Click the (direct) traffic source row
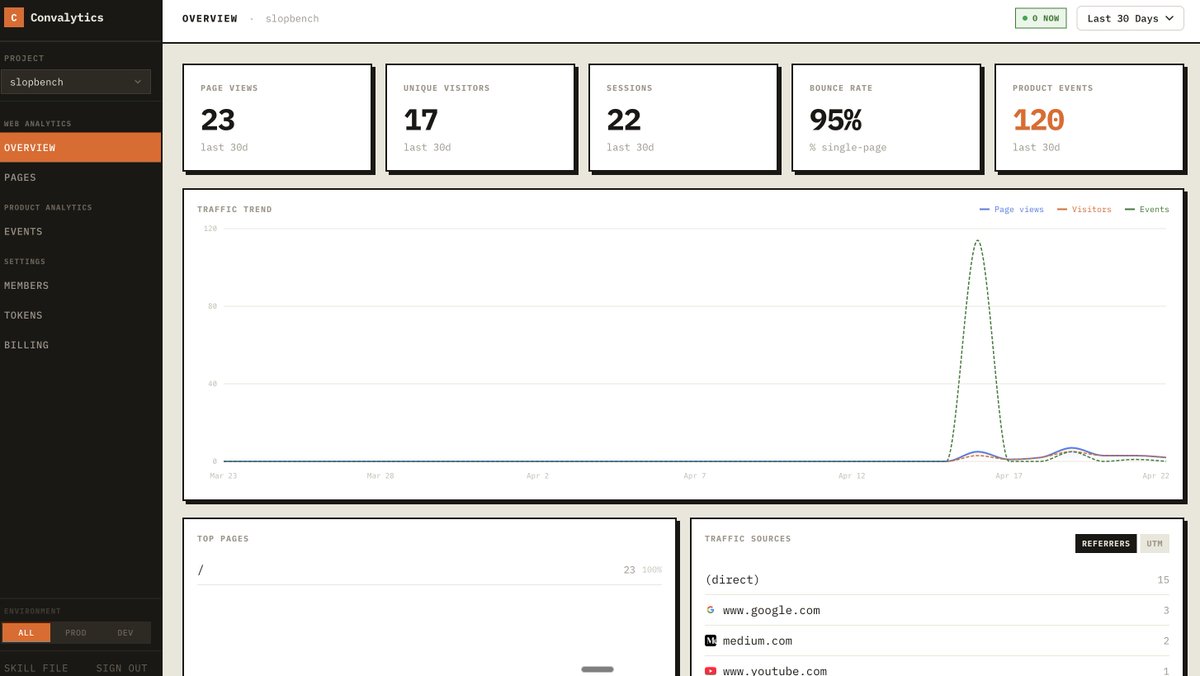 937,580
